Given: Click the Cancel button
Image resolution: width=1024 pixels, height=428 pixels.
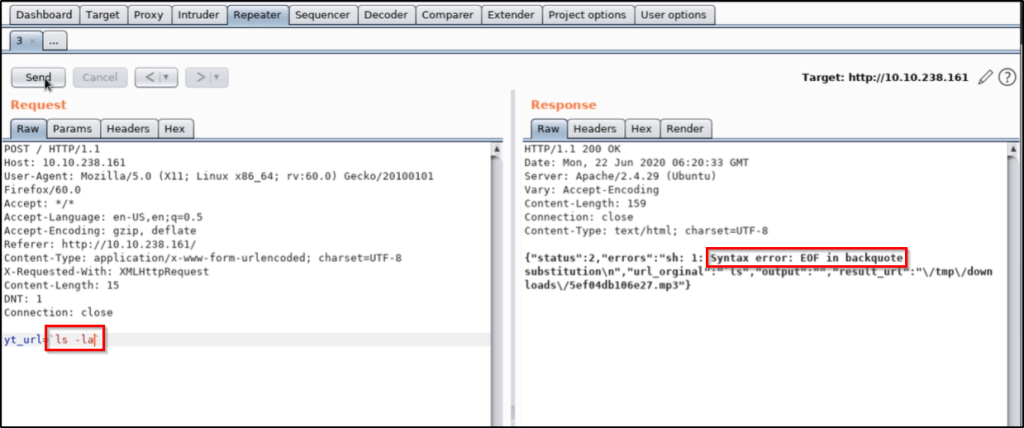Looking at the screenshot, I should [99, 77].
